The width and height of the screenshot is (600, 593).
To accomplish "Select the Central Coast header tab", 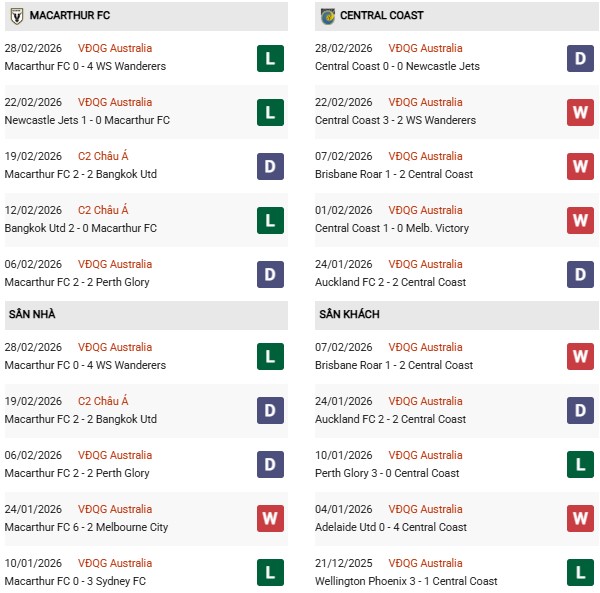I will click(381, 16).
